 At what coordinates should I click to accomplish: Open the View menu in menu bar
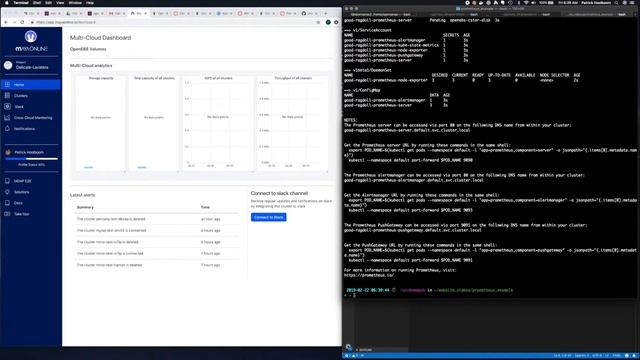tap(60, 2)
